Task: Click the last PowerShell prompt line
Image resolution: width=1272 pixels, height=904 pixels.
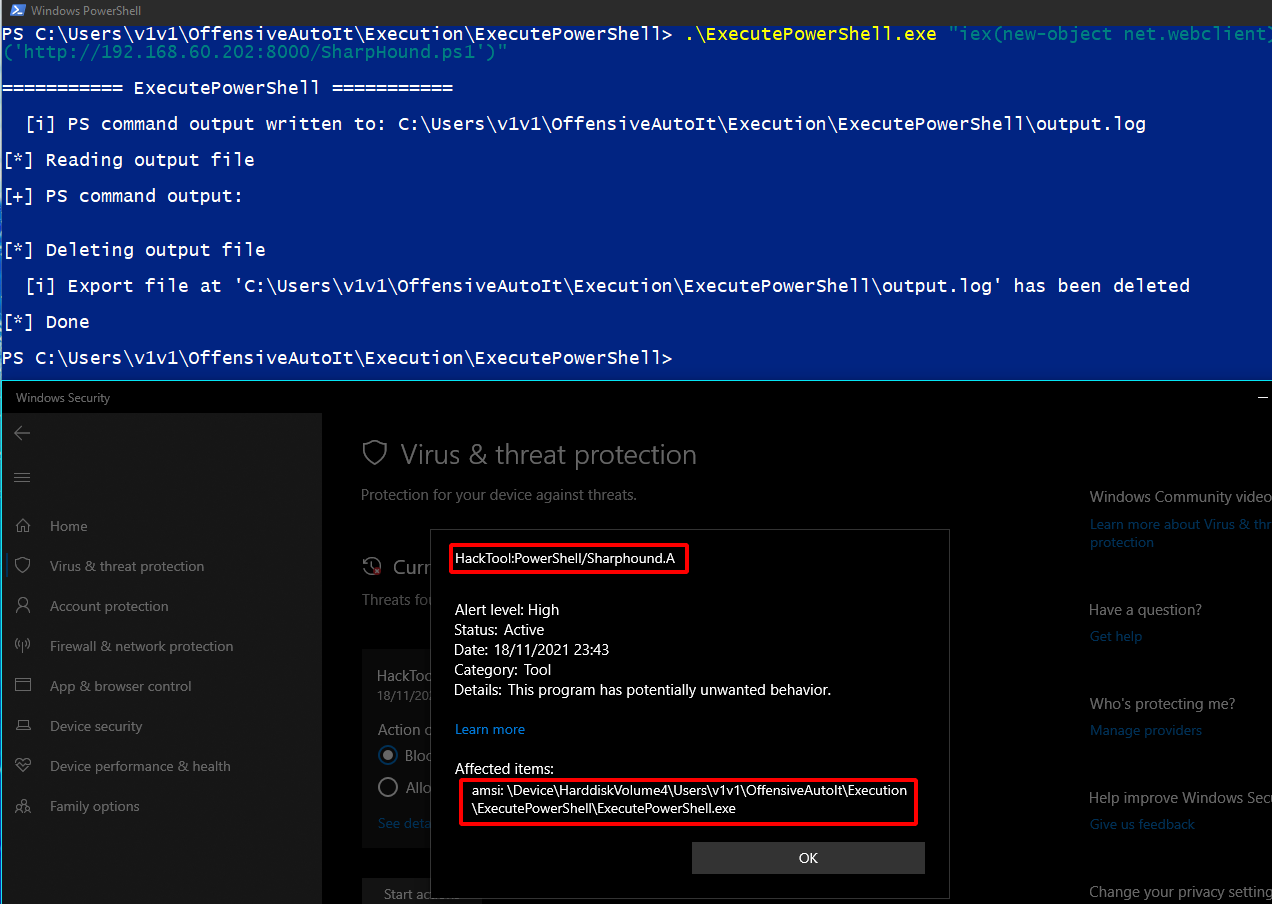Action: click(337, 358)
